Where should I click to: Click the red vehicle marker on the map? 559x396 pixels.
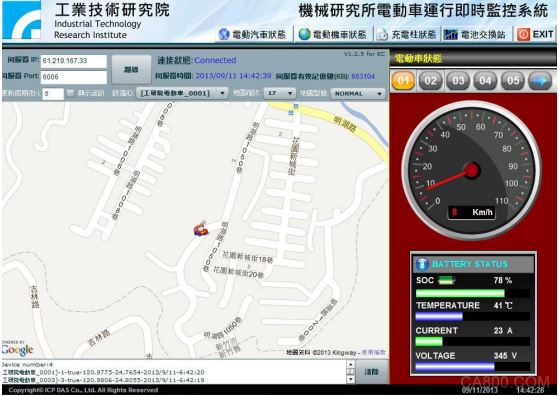tap(200, 229)
